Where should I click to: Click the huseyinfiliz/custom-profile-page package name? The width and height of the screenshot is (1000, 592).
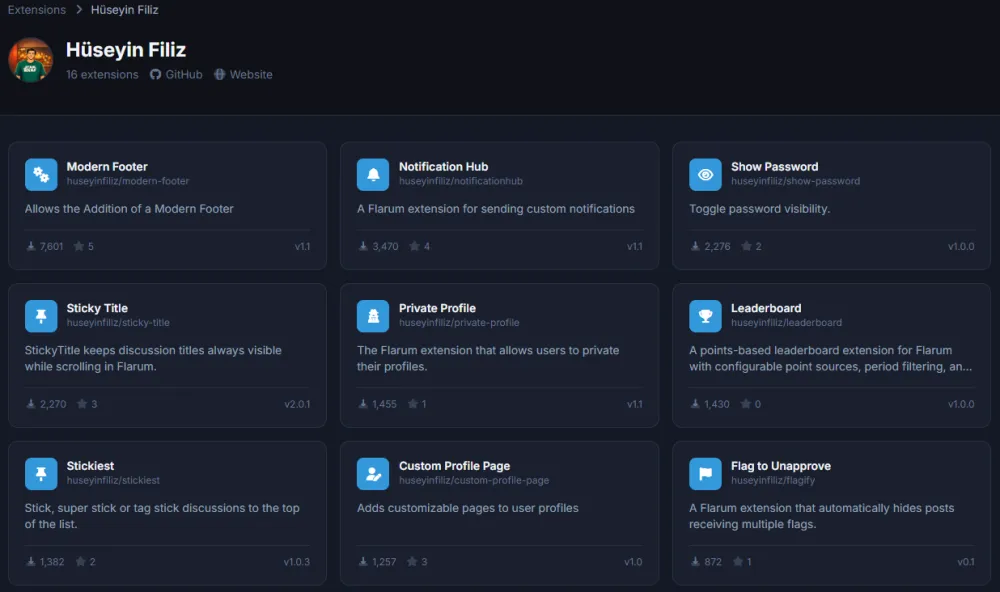(474, 480)
